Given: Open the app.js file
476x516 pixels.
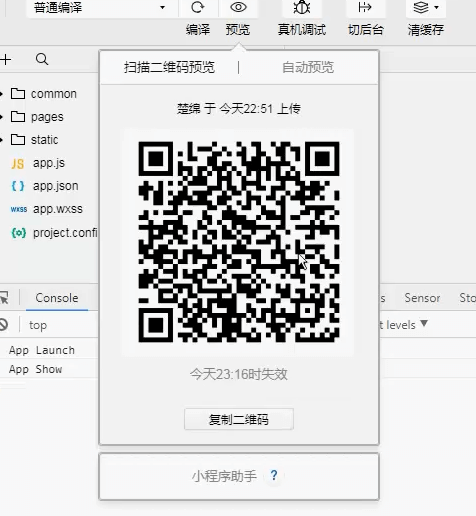Looking at the screenshot, I should [x=49, y=163].
